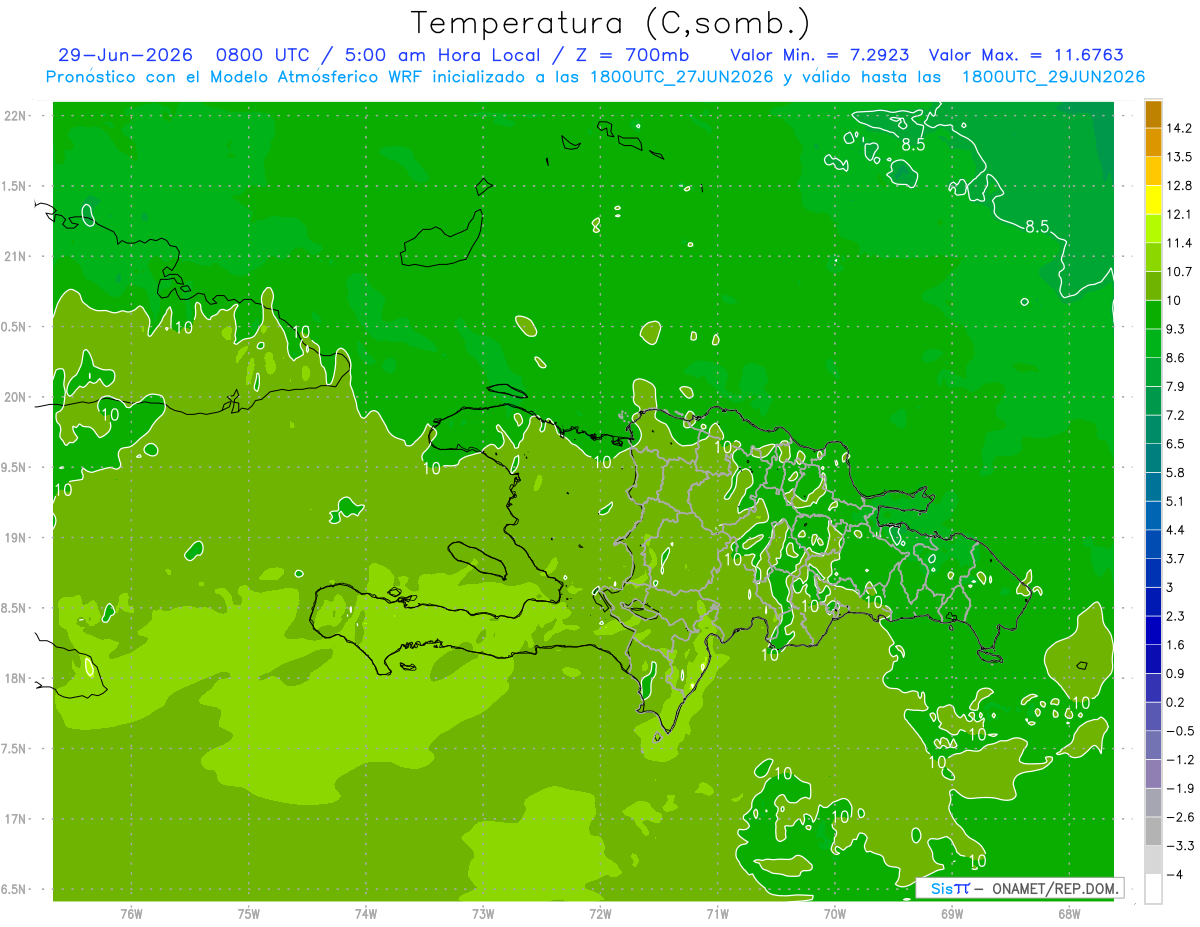Click the '18N' latitude axis label
The width and height of the screenshot is (1200, 927).
point(16,679)
